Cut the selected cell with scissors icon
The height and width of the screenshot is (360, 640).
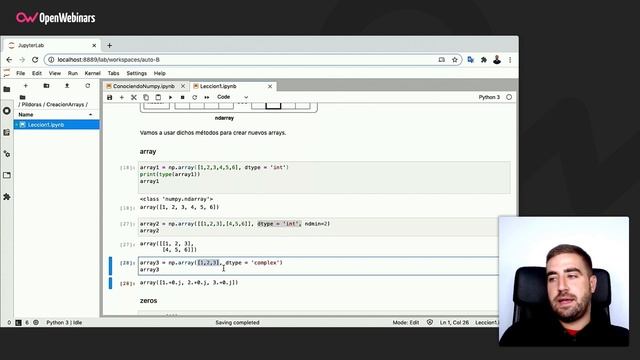coord(133,97)
